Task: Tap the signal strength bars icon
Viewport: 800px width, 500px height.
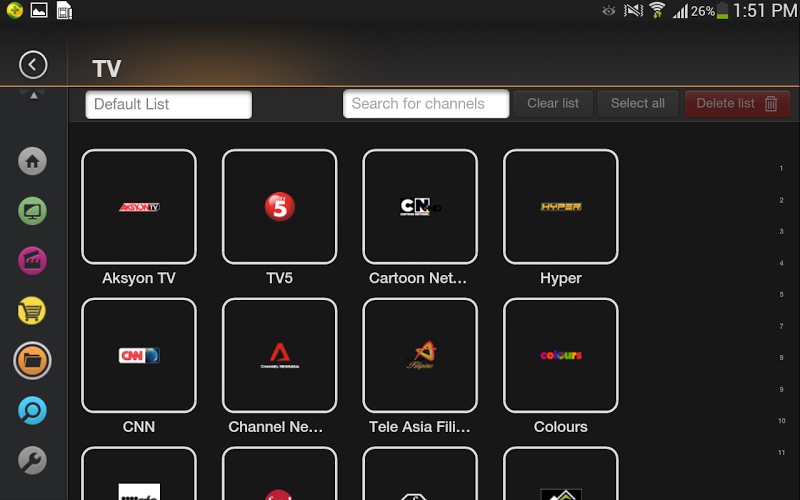Action: (x=680, y=11)
